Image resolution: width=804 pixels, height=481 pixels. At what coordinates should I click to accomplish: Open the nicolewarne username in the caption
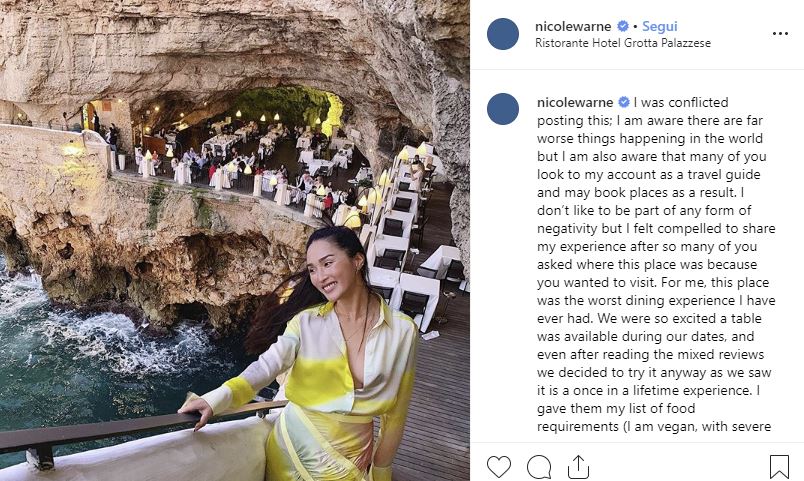pyautogui.click(x=576, y=102)
